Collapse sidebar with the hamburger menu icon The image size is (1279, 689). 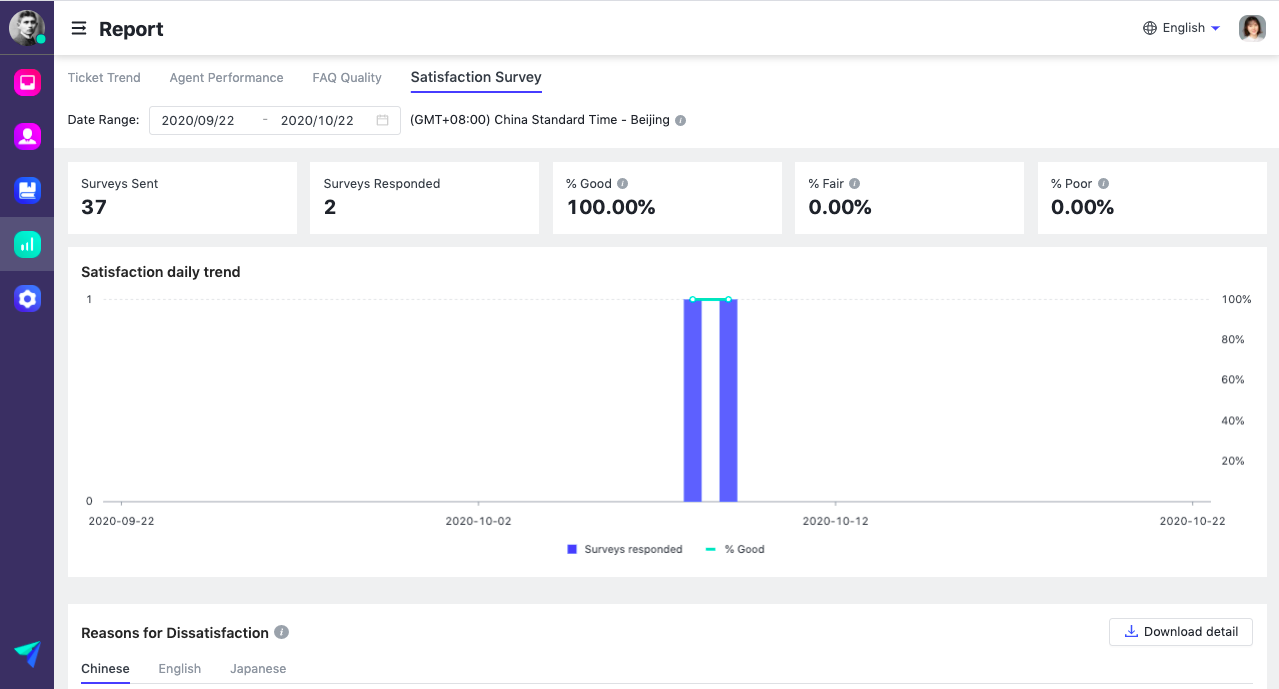(78, 29)
